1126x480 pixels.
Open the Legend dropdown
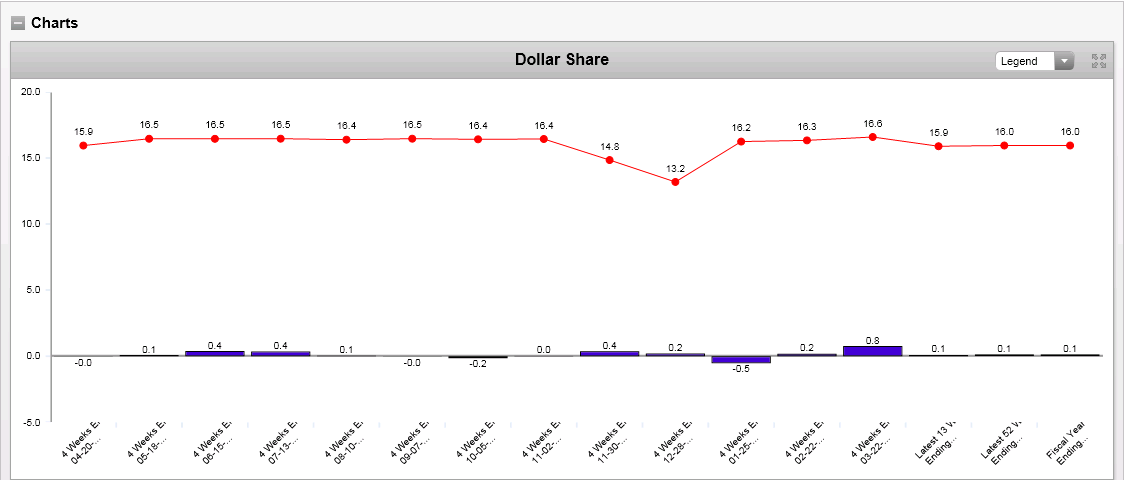(x=1034, y=61)
